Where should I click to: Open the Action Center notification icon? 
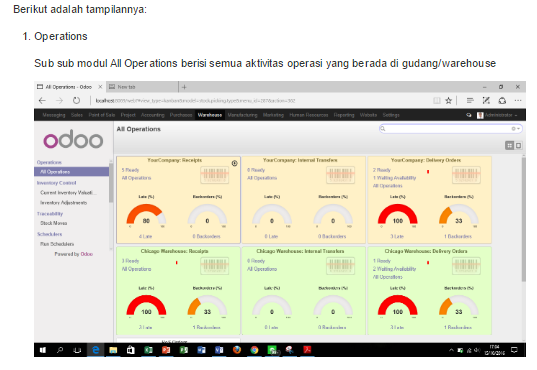514,350
